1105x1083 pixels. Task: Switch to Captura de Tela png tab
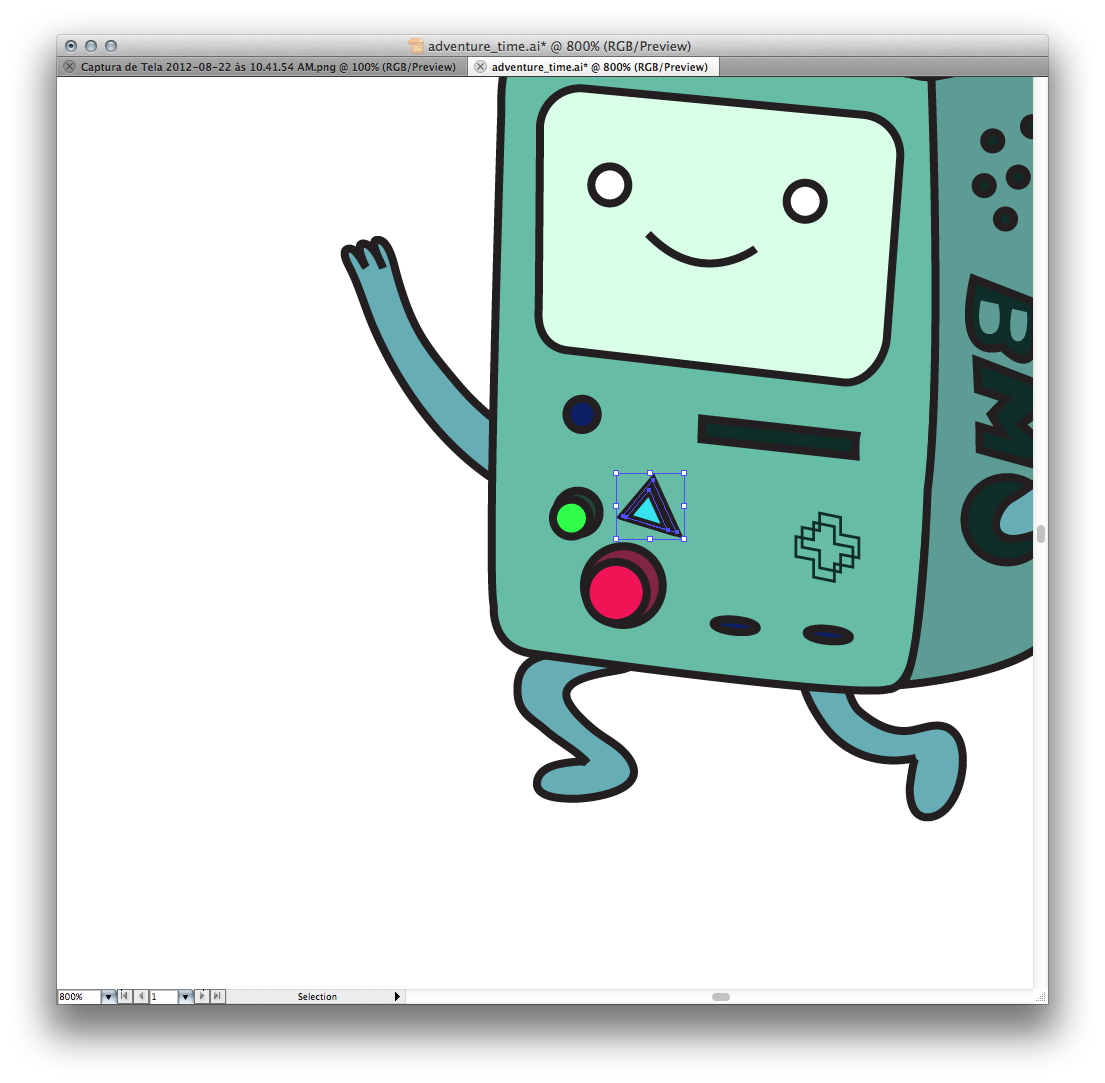(x=267, y=67)
